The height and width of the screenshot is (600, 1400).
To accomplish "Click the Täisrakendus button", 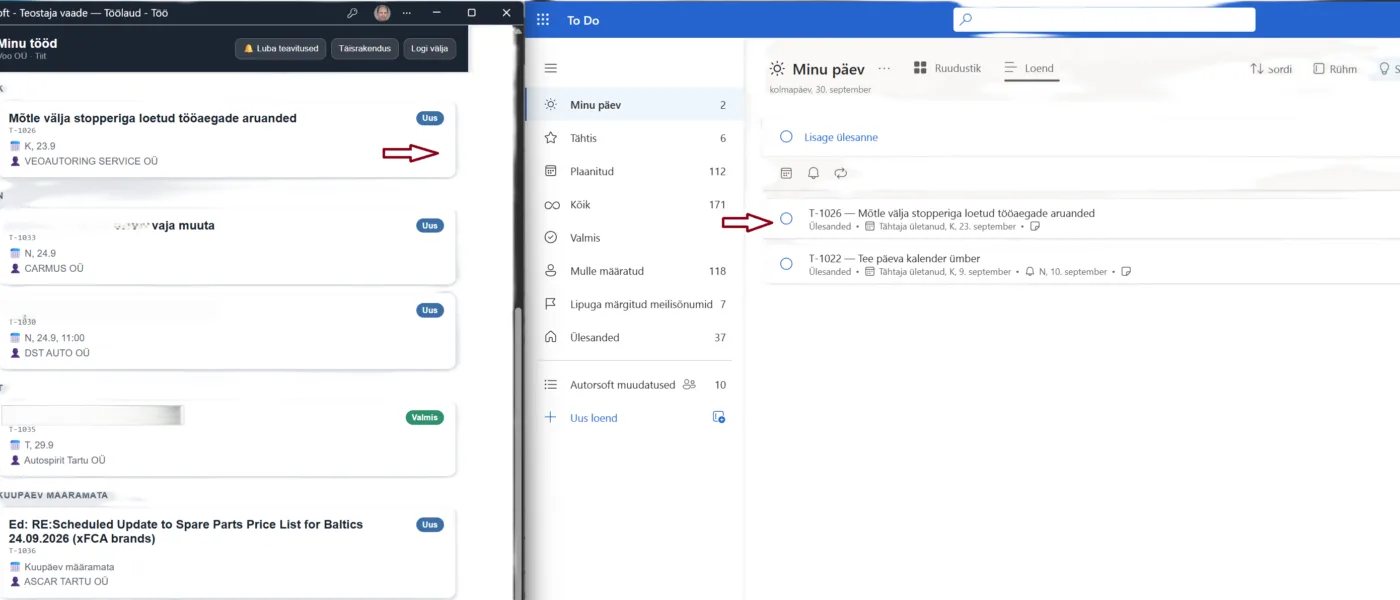I will click(365, 48).
